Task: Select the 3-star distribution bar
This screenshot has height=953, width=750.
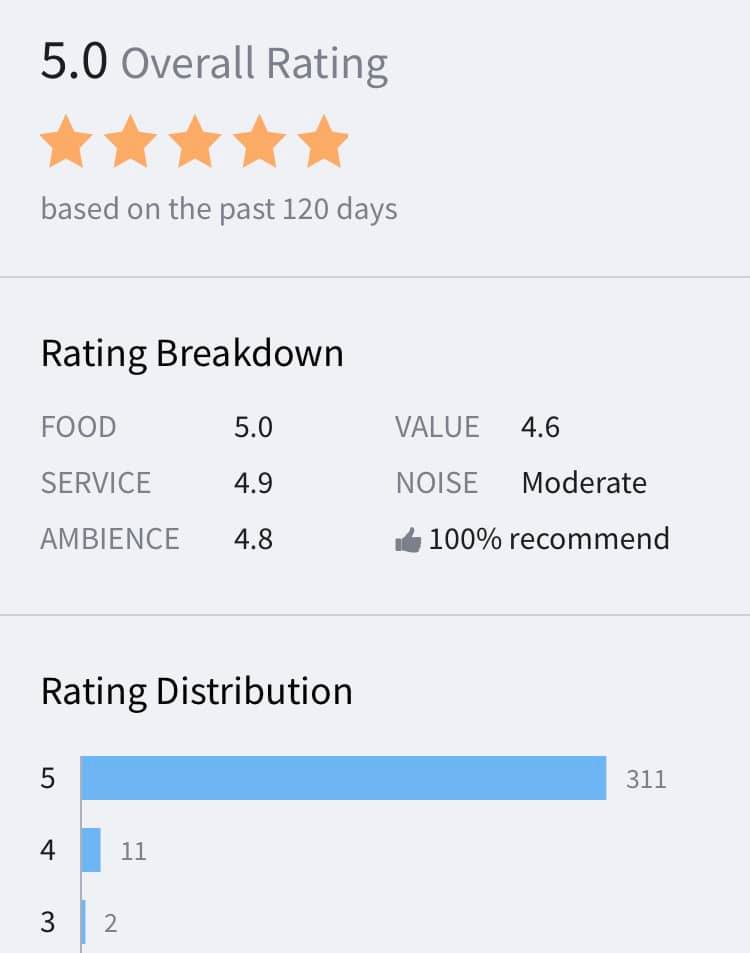Action: click(84, 922)
